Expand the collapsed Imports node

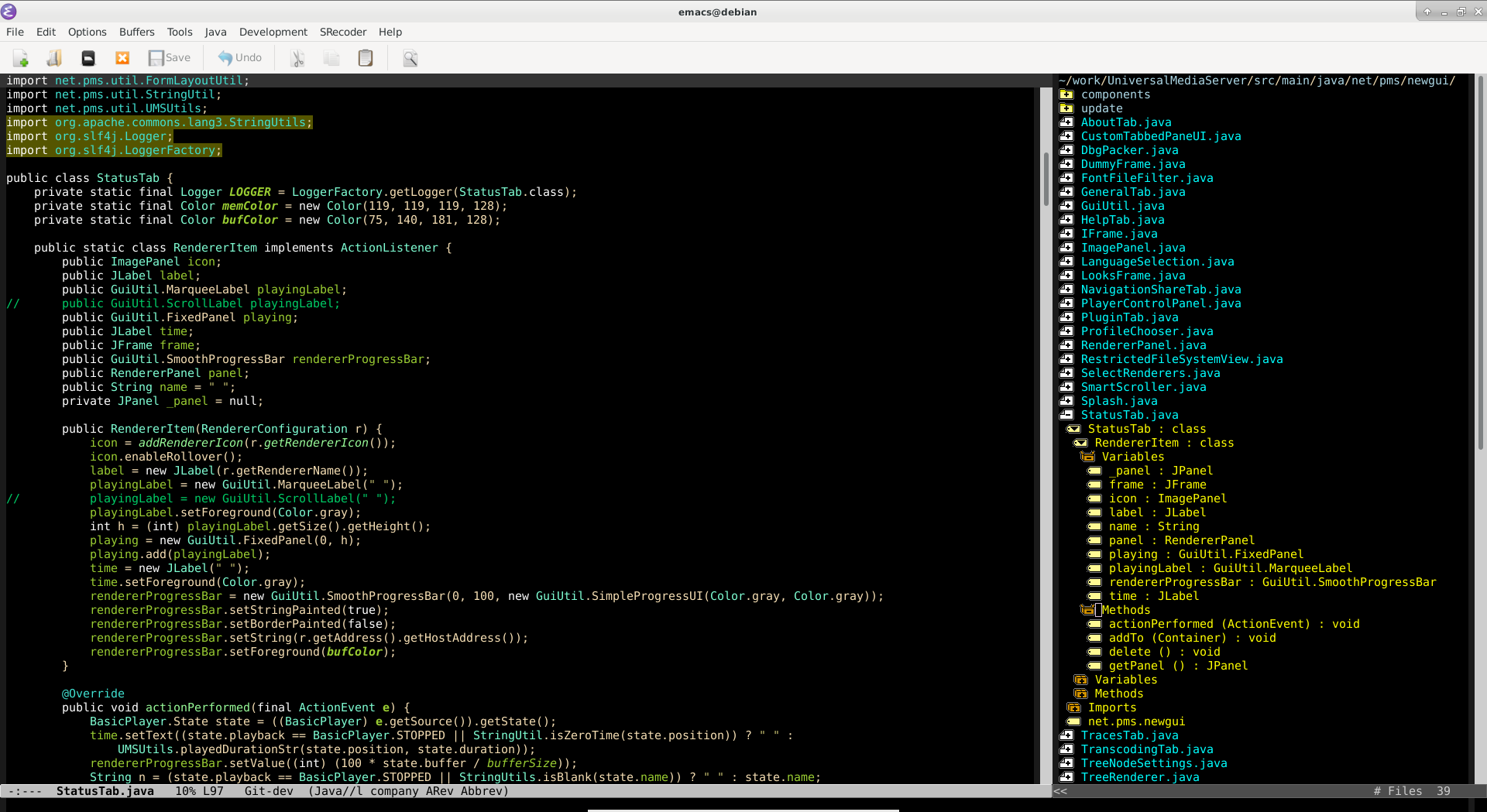(1073, 708)
